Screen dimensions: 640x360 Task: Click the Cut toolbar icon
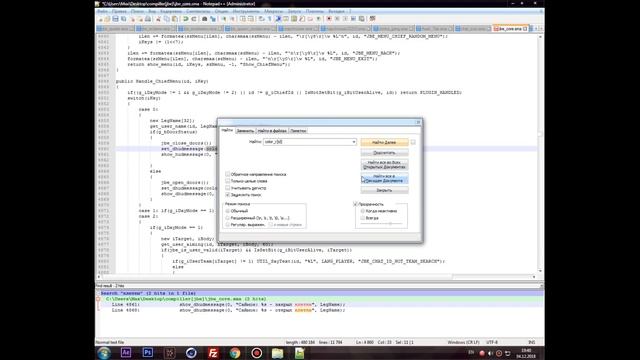click(x=158, y=19)
